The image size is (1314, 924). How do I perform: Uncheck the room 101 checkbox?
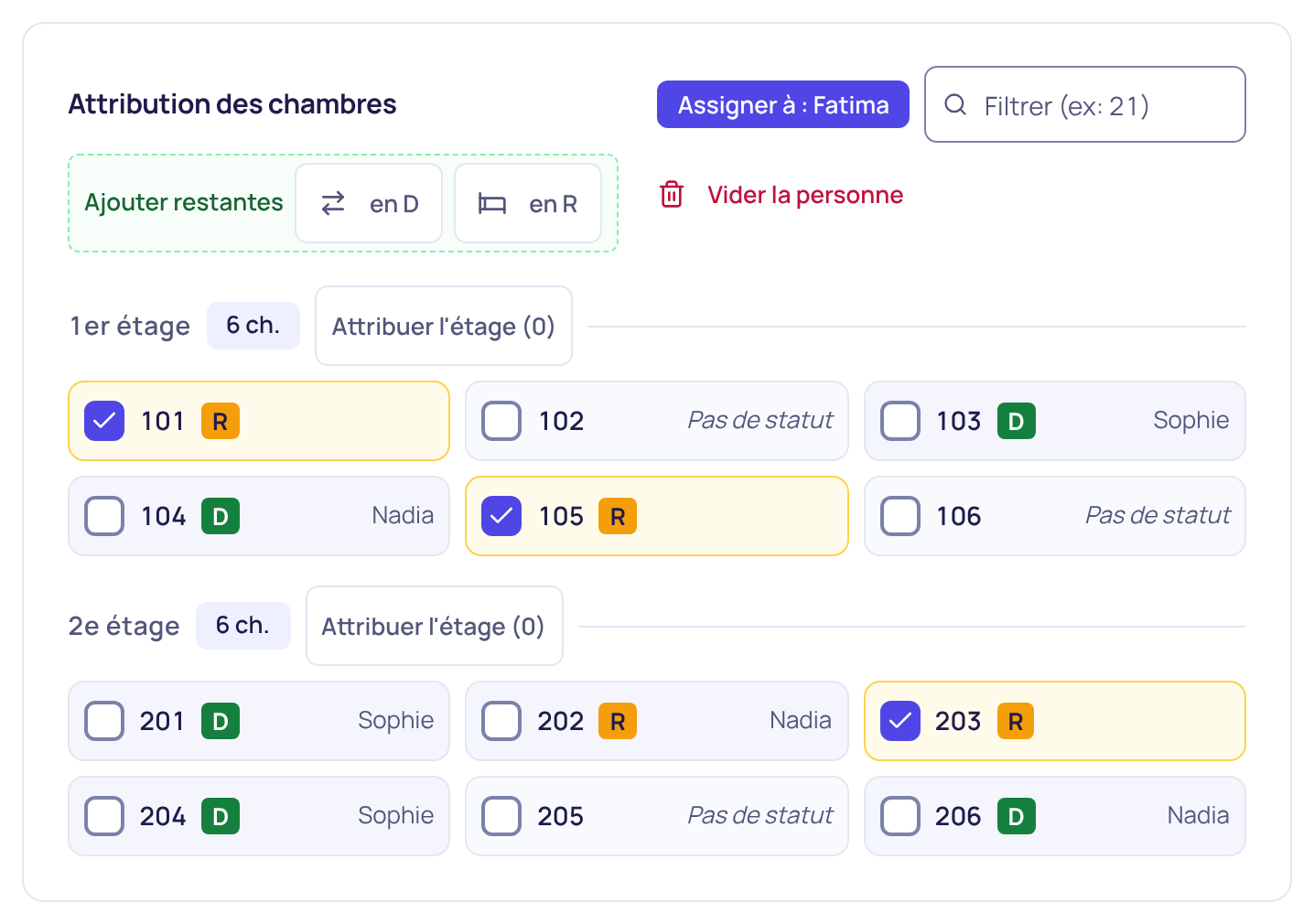pos(104,421)
